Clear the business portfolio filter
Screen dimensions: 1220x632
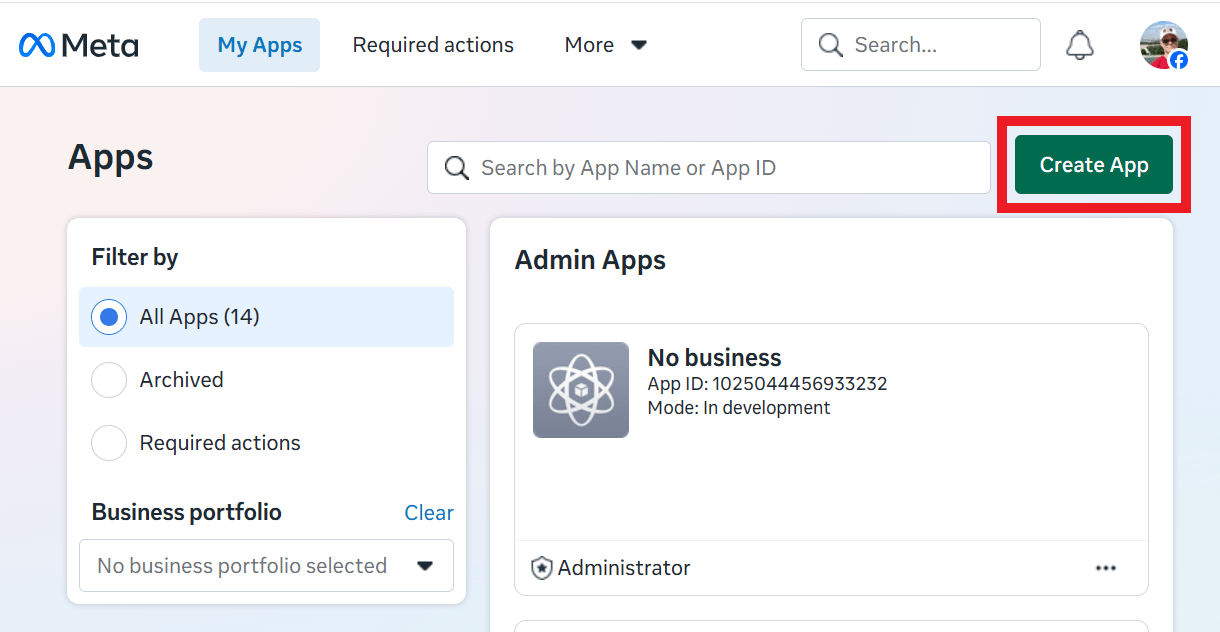pyautogui.click(x=429, y=513)
